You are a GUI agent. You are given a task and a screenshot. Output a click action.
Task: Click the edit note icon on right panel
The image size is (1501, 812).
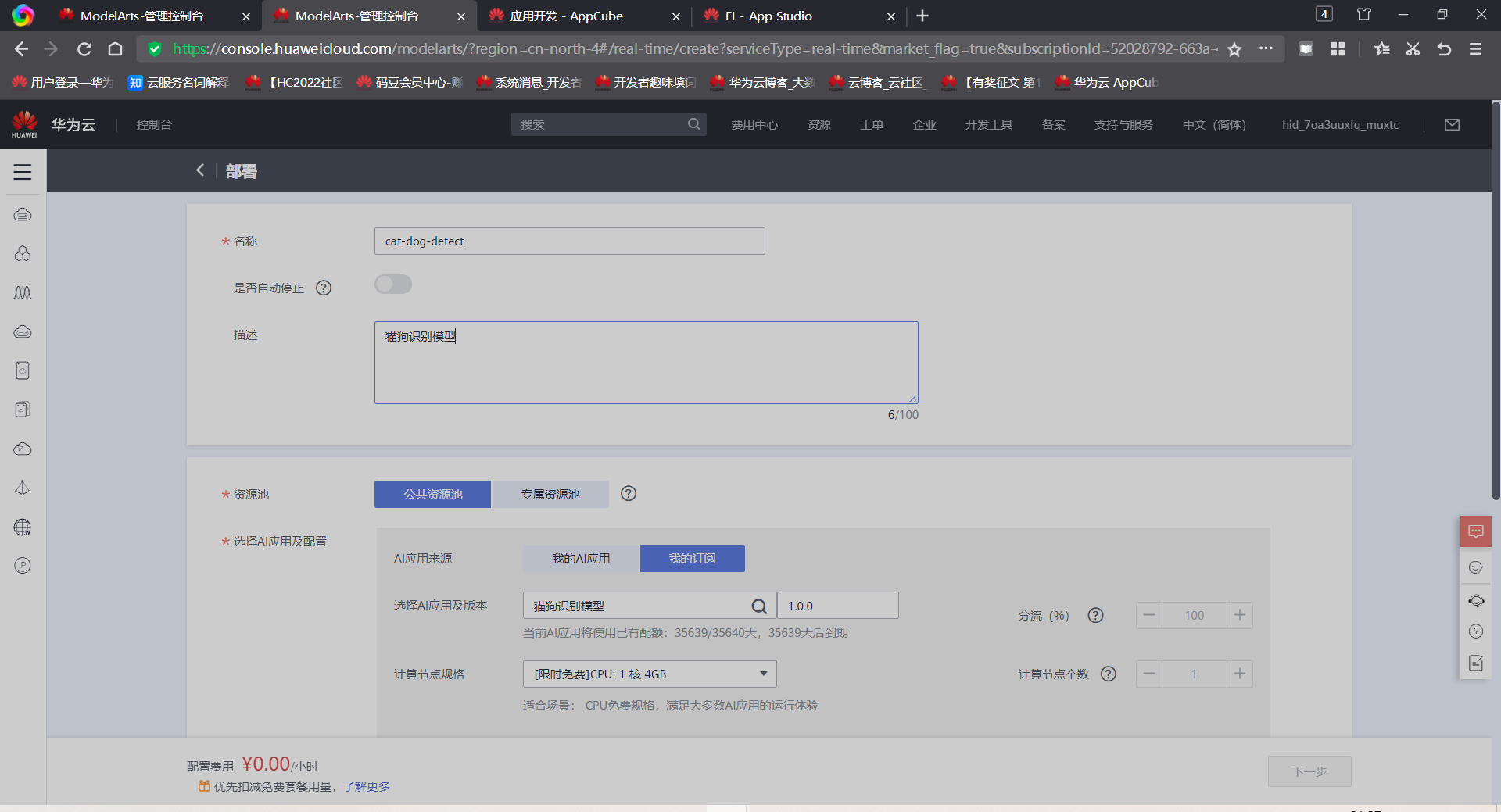(x=1476, y=664)
